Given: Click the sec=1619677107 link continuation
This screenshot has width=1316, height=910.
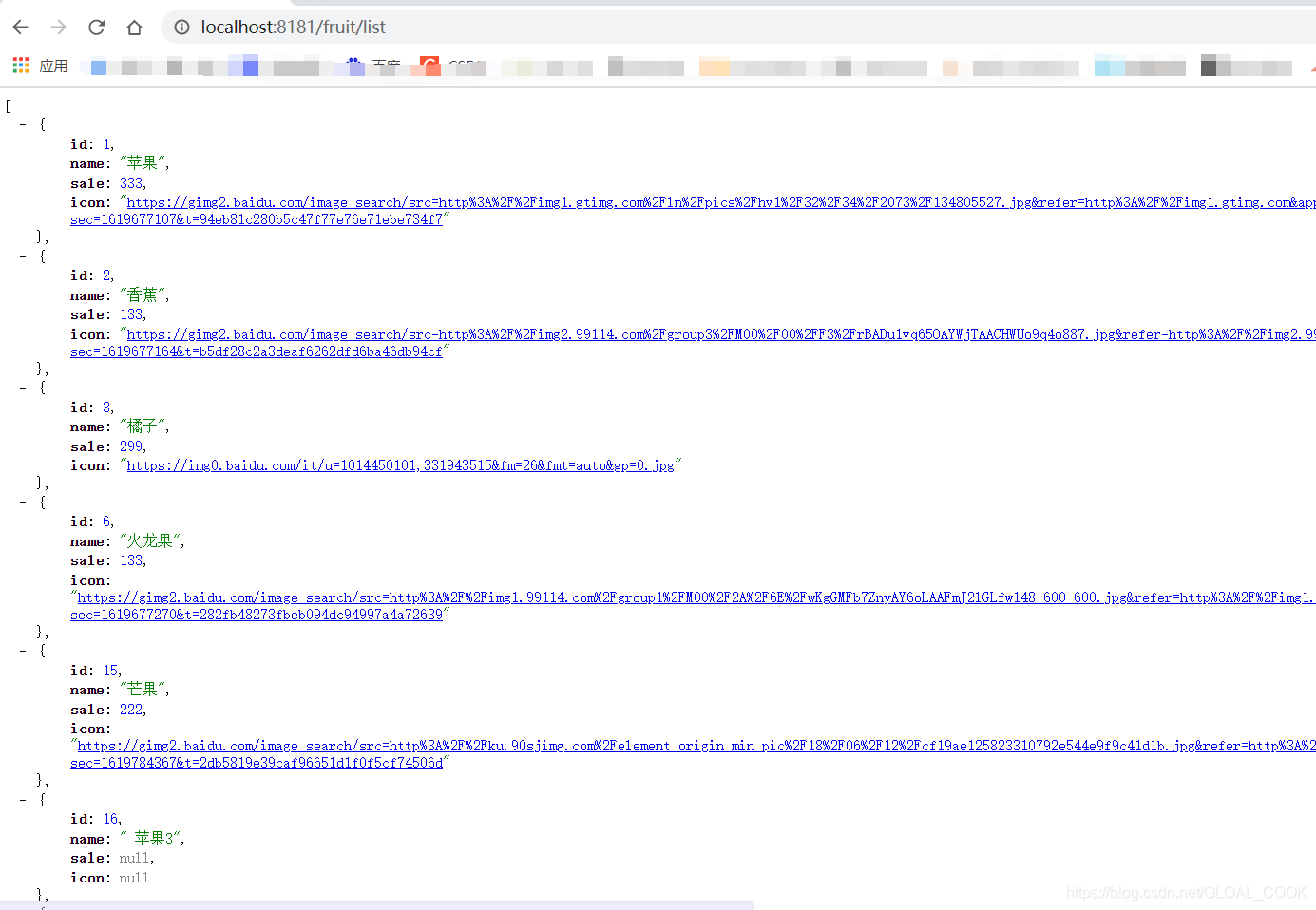Looking at the screenshot, I should (257, 219).
